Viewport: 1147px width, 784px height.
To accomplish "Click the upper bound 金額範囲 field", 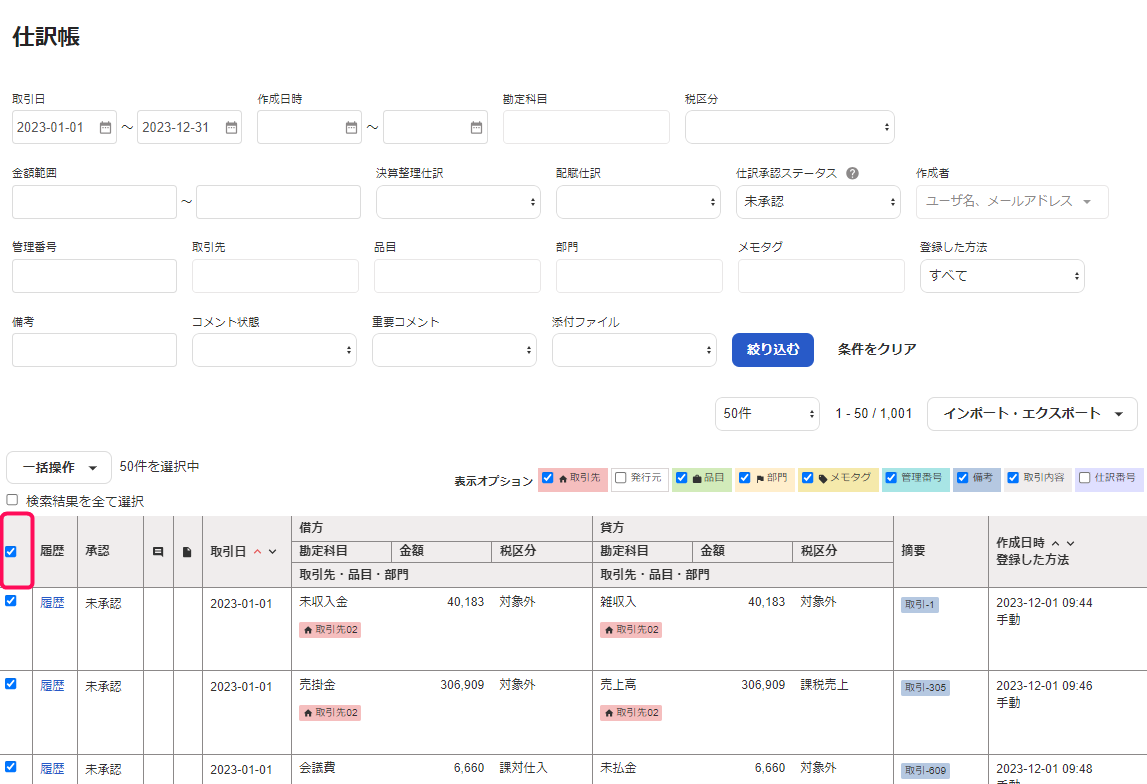I will (x=279, y=202).
